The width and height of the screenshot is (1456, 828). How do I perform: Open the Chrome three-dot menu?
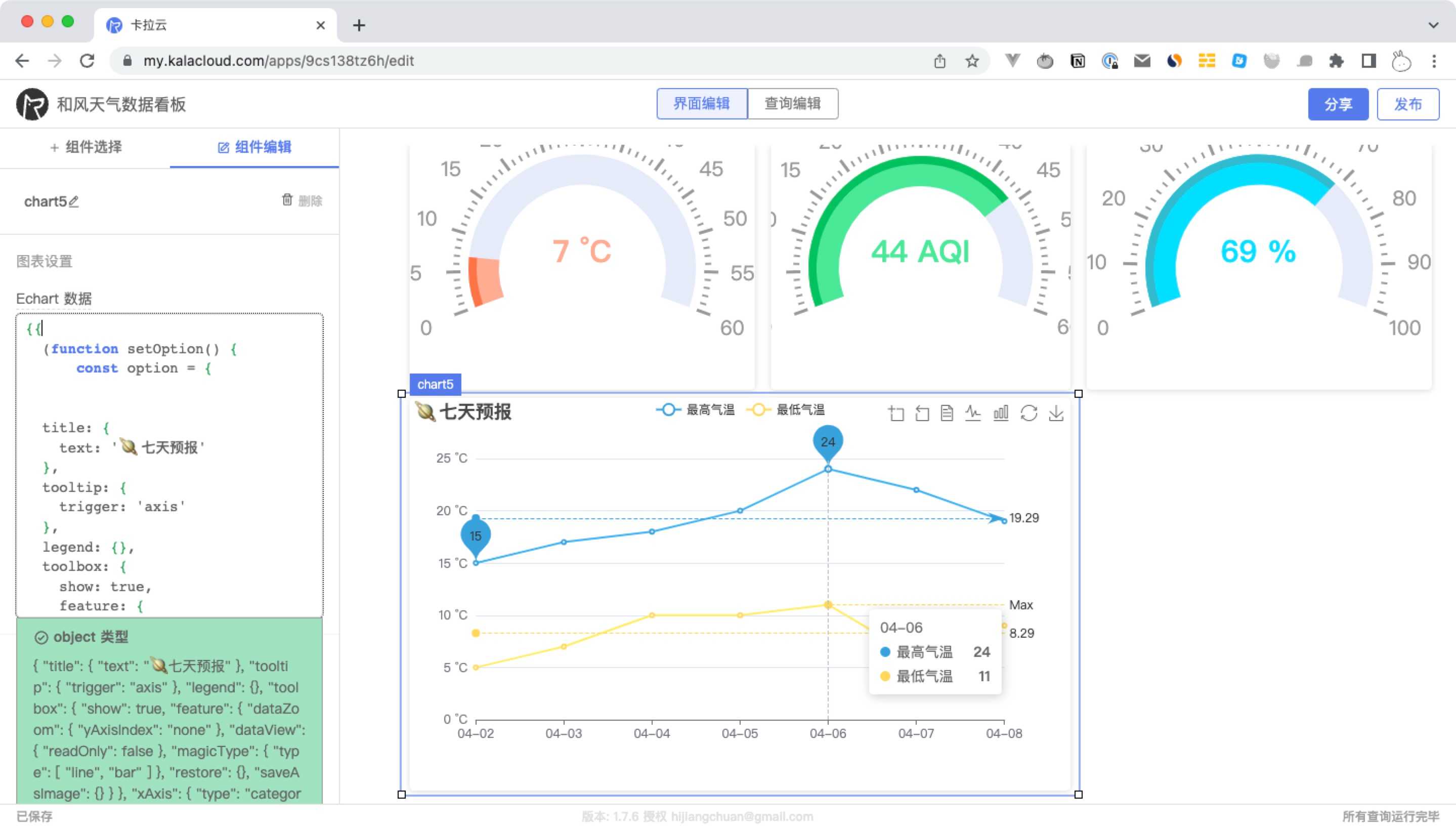(1434, 61)
